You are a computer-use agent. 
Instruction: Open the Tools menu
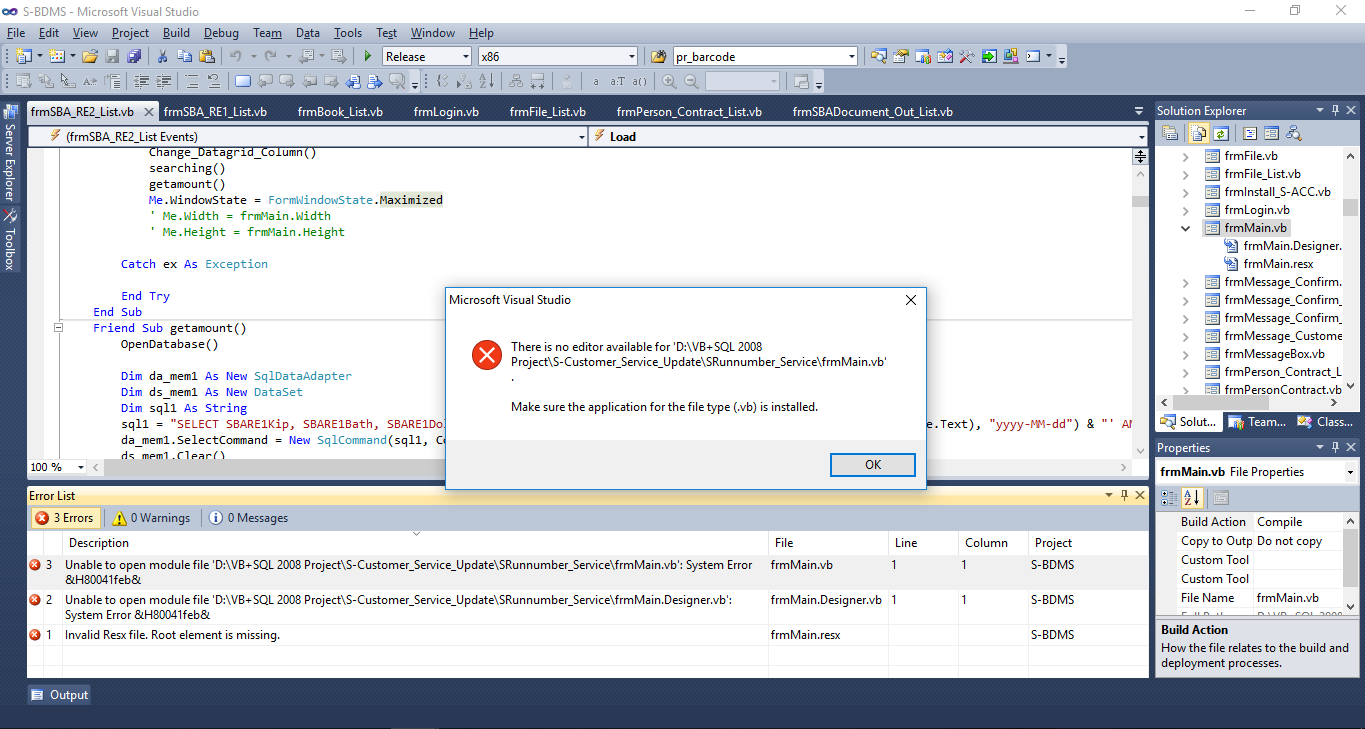click(348, 33)
